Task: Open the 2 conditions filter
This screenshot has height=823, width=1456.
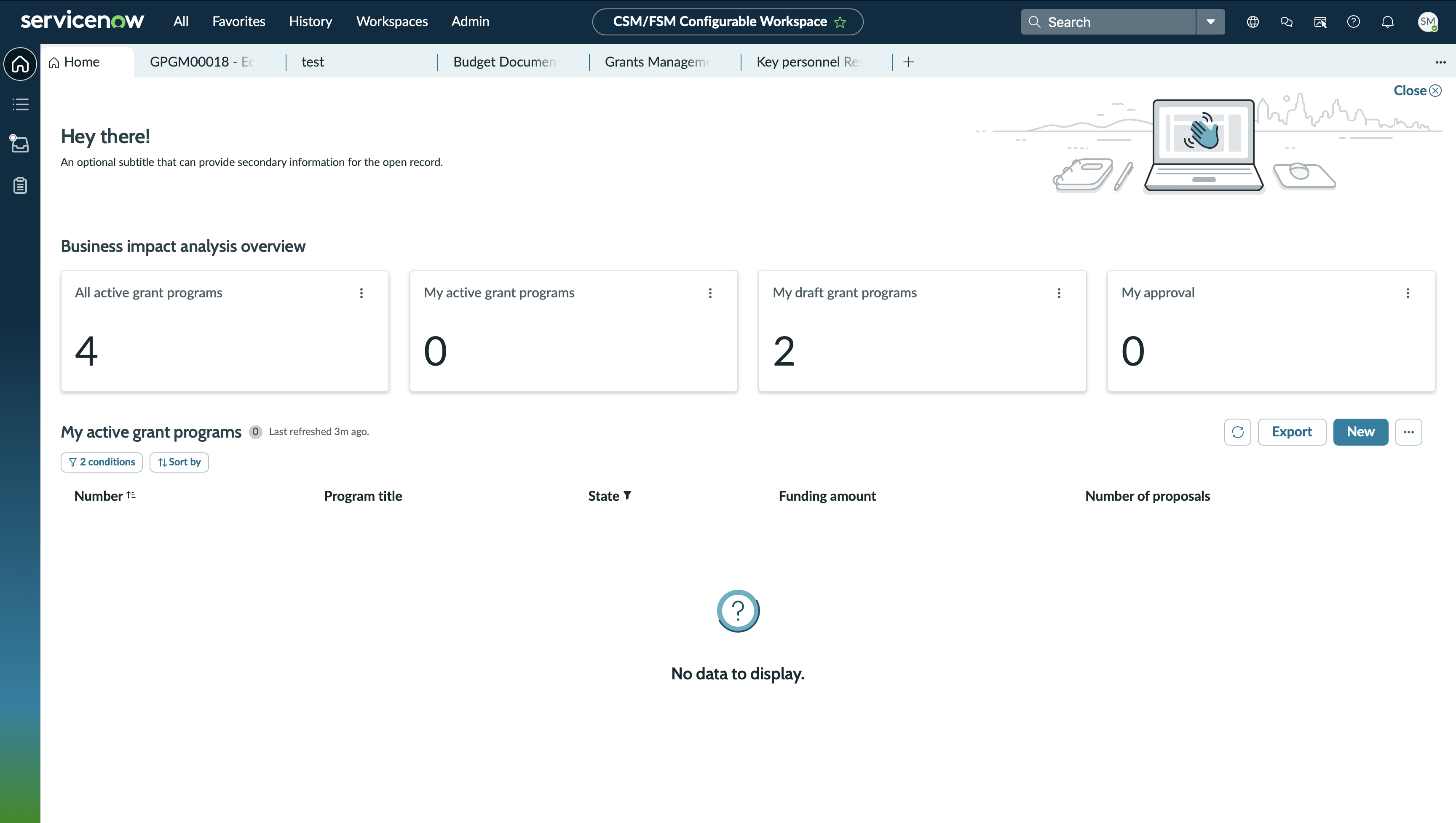Action: point(102,462)
